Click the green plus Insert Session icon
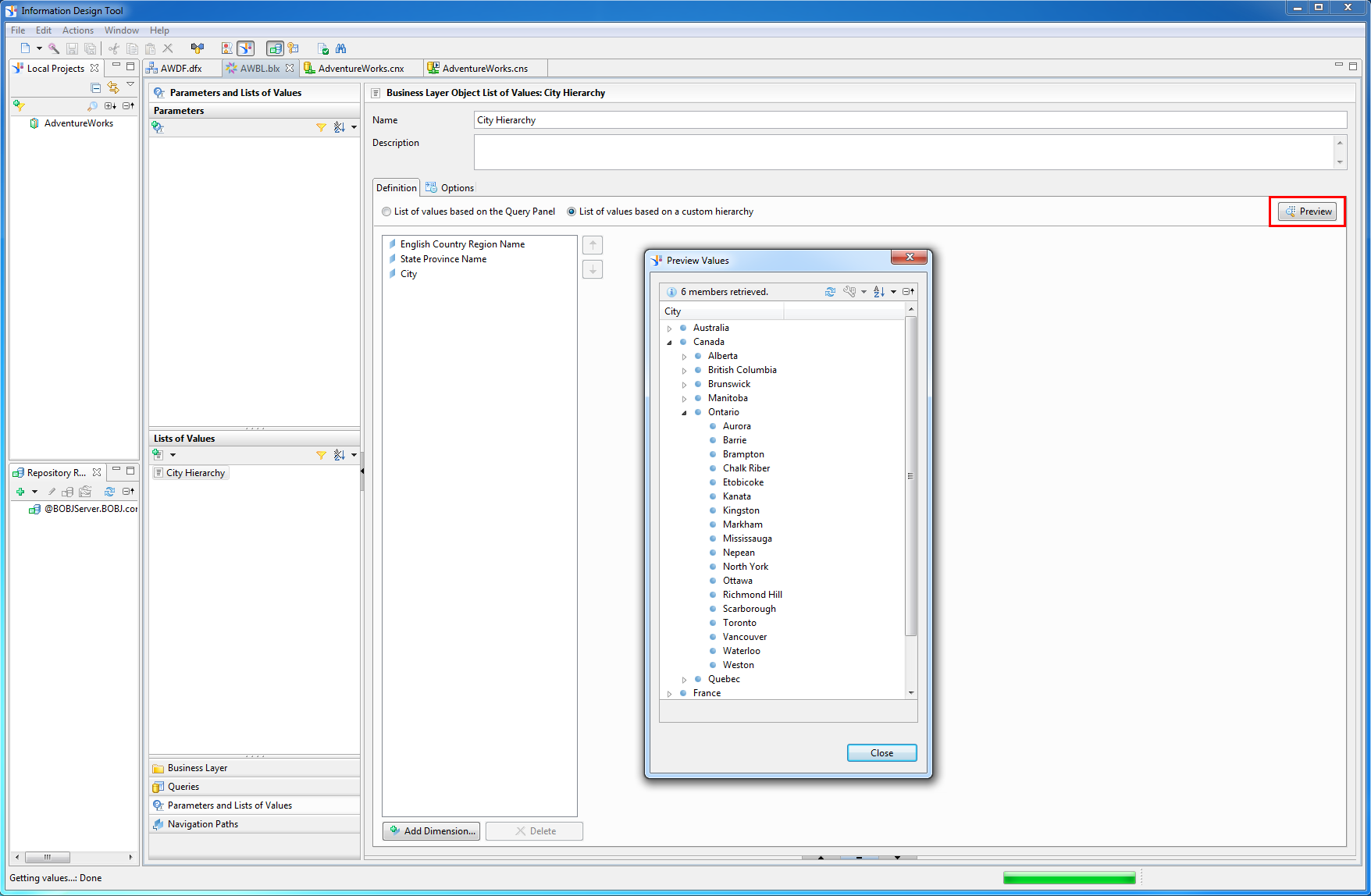This screenshot has width=1371, height=896. [x=20, y=492]
